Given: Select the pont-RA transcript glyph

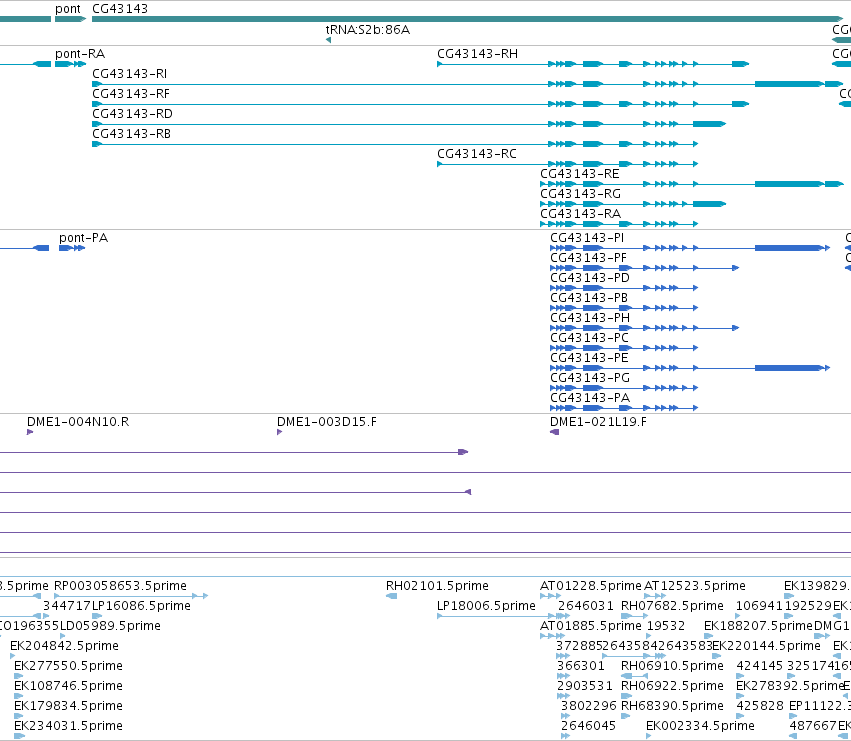Looking at the screenshot, I should click(70, 64).
